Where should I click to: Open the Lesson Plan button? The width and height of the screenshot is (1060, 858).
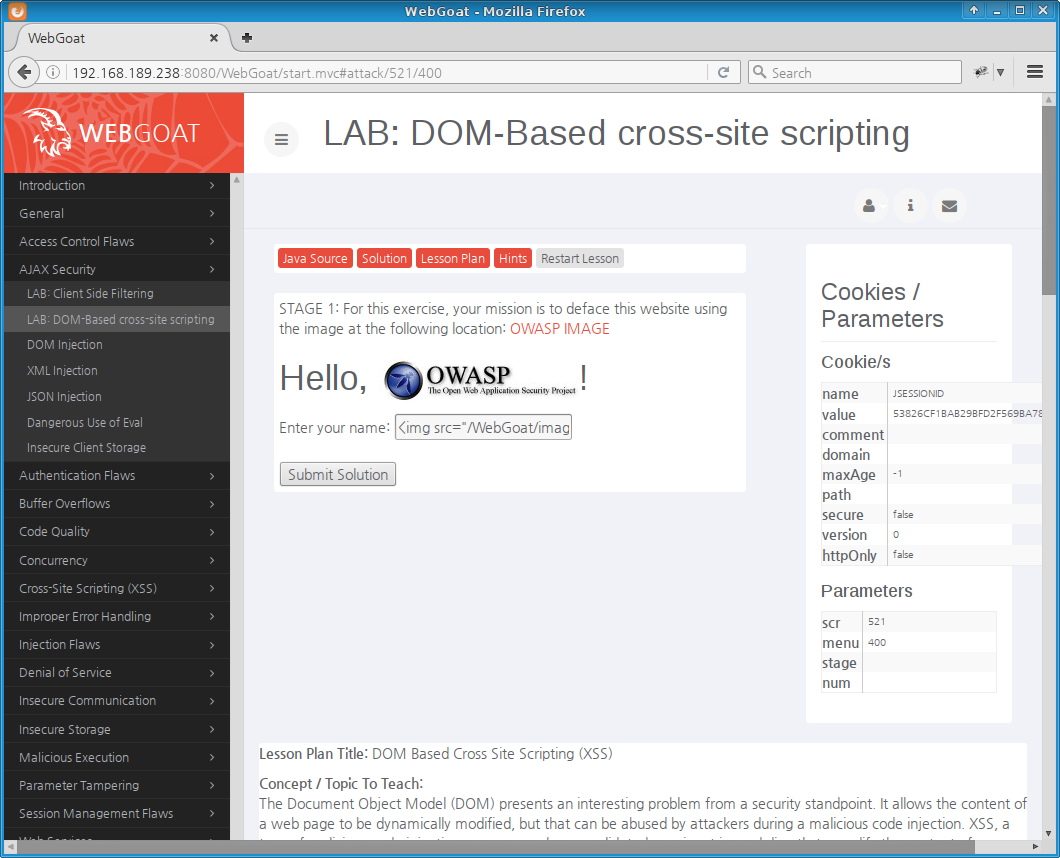click(452, 258)
